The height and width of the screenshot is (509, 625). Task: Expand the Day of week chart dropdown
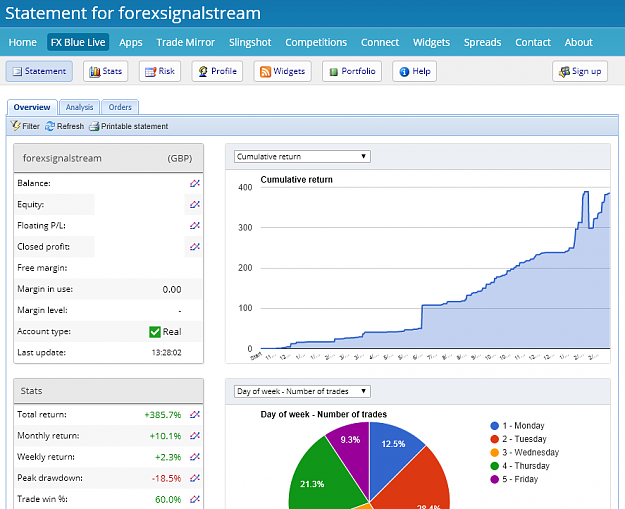point(302,391)
